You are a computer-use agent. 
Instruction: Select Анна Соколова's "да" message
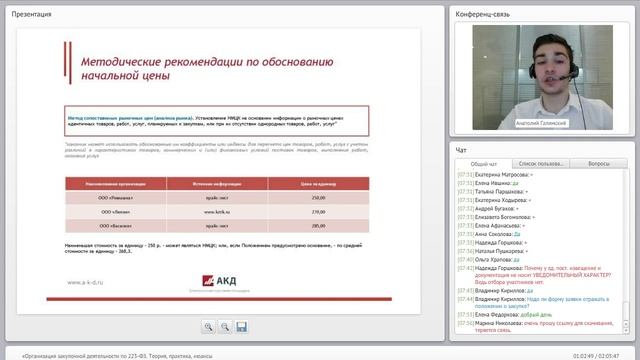[x=489, y=234]
